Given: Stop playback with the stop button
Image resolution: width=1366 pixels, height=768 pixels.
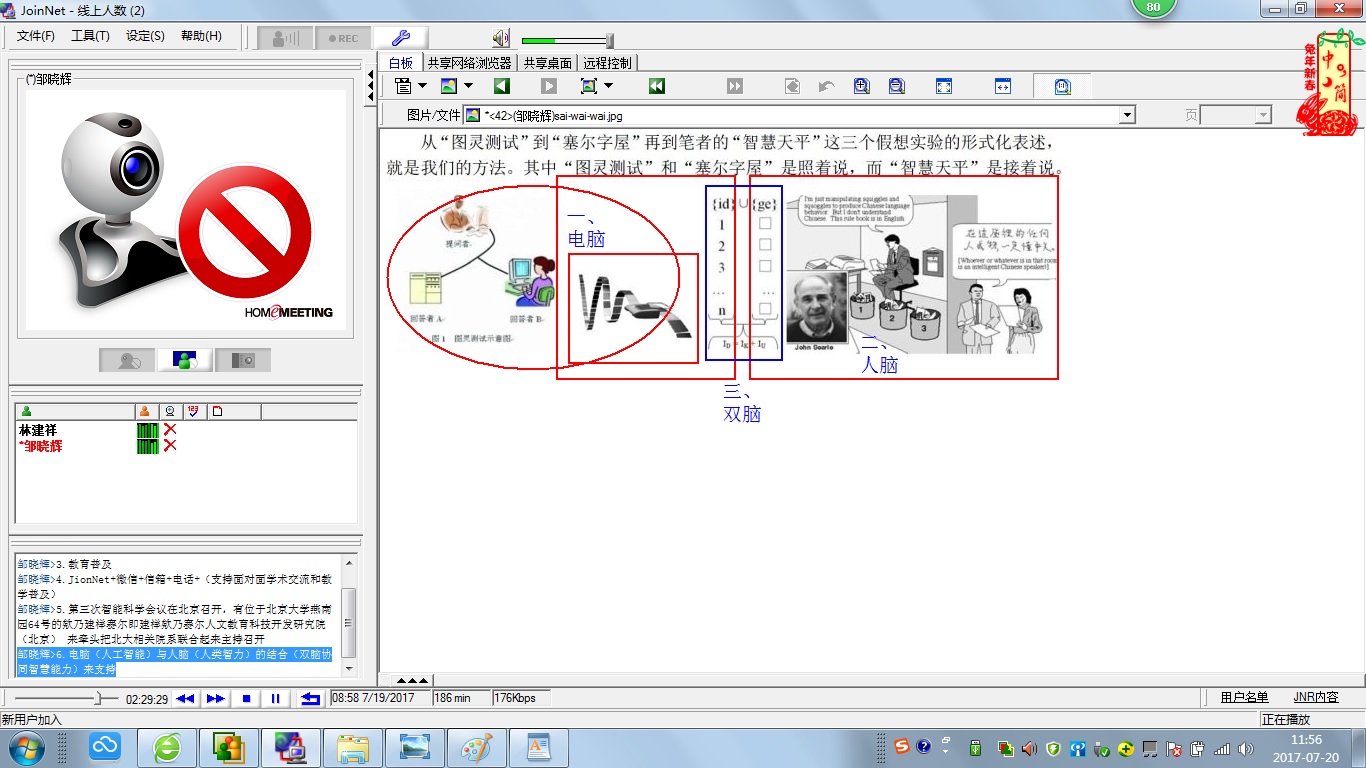Looking at the screenshot, I should [x=246, y=698].
